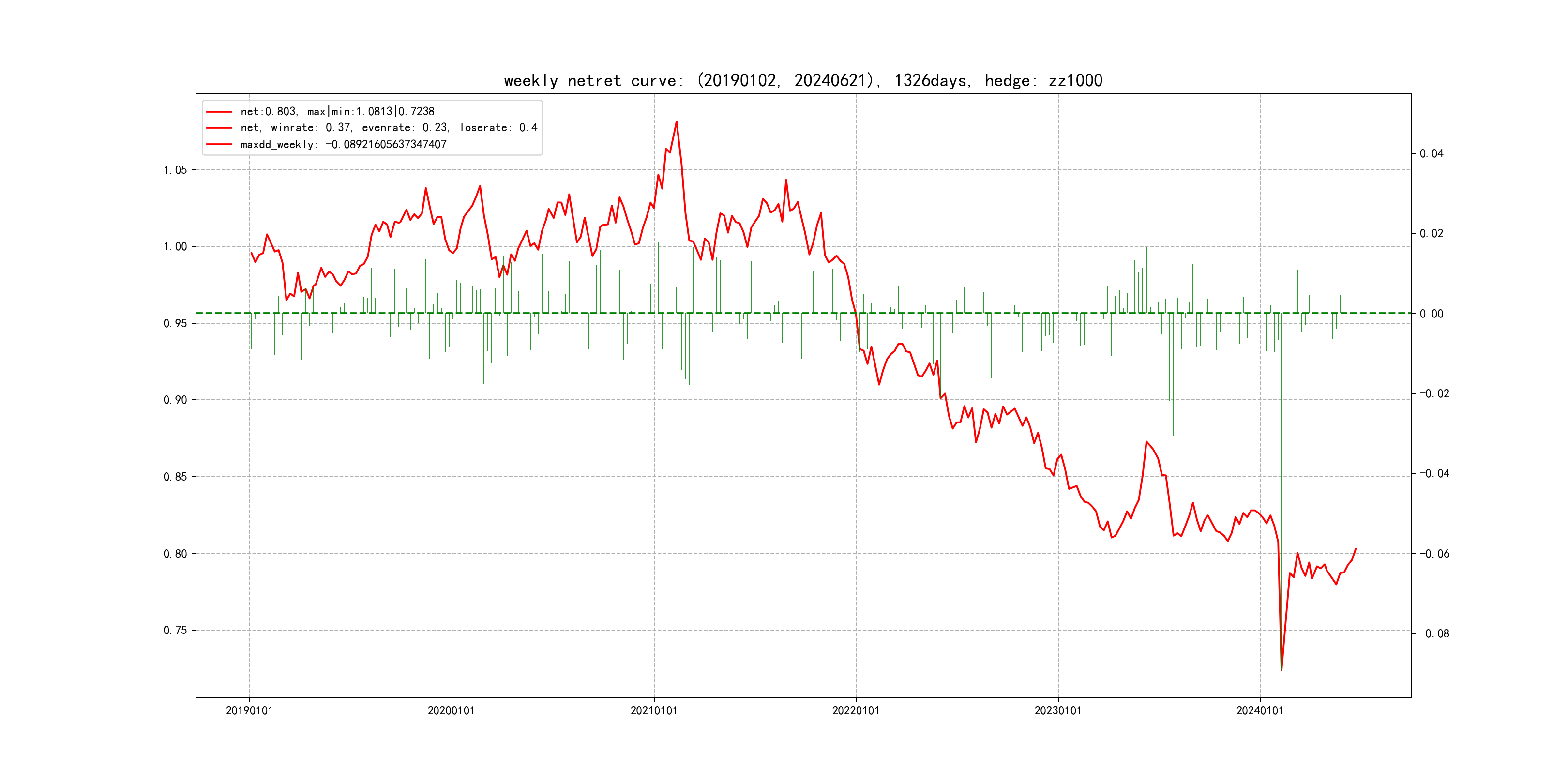Click the 20240101 x-axis label

[x=1260, y=711]
